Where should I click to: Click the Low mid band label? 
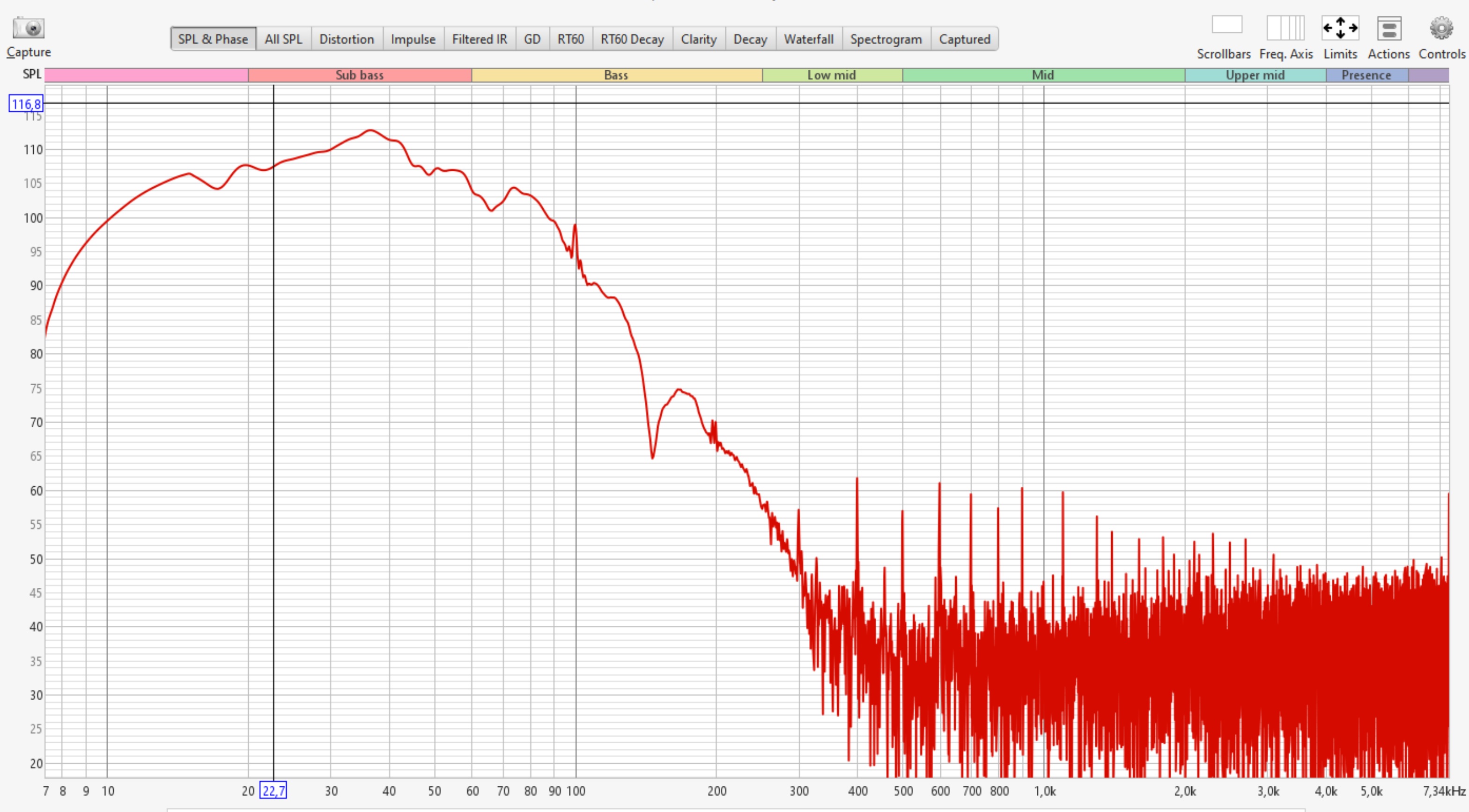click(x=832, y=74)
